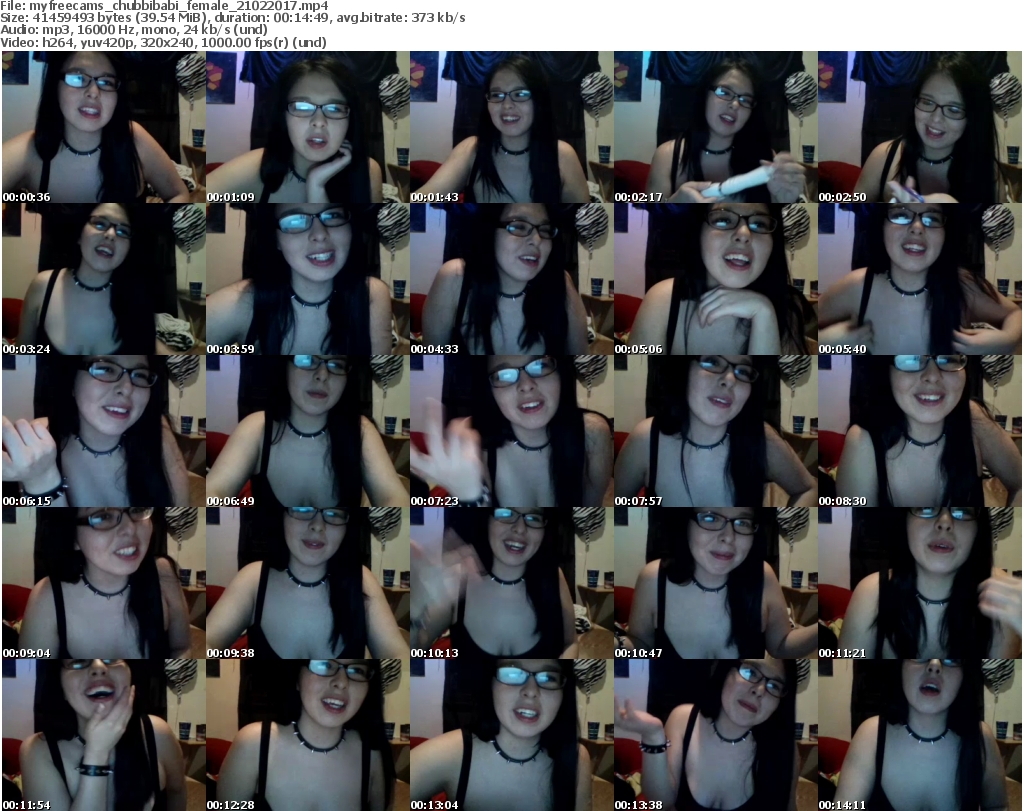Pick the thumbnail frame timestamped 00:06:15

click(x=104, y=432)
